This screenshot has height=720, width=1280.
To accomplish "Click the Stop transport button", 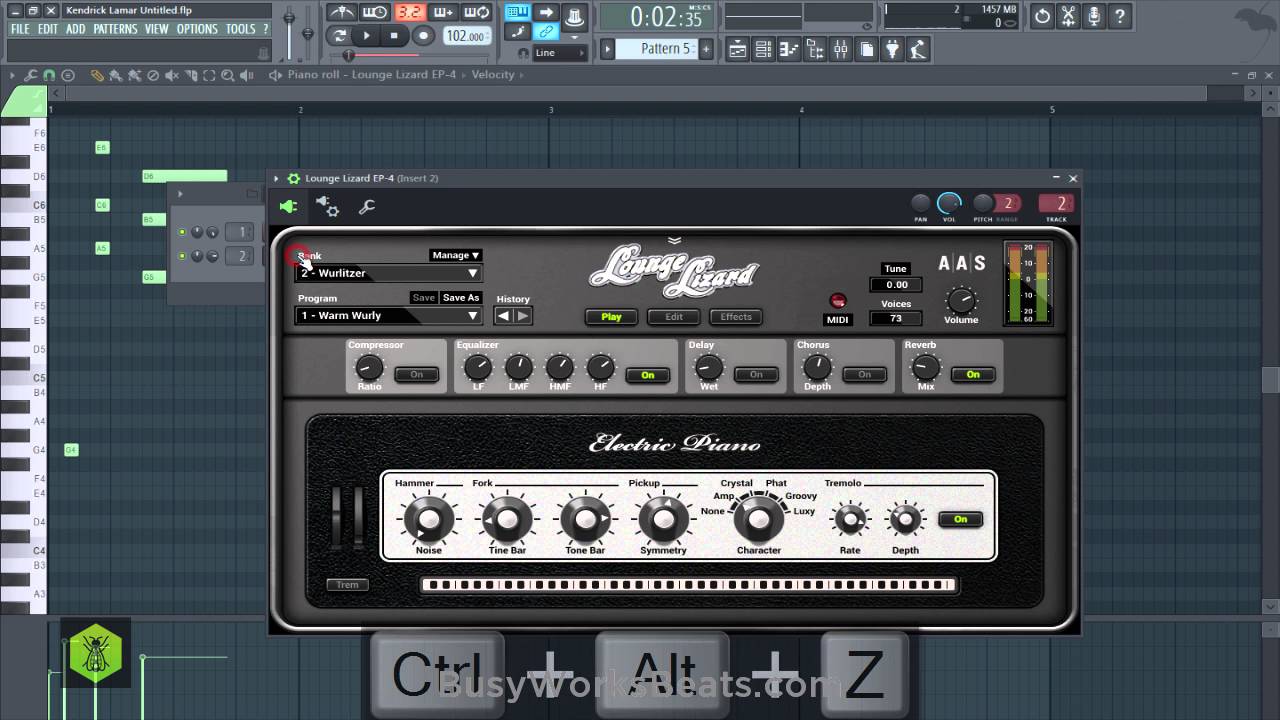I will pos(394,36).
